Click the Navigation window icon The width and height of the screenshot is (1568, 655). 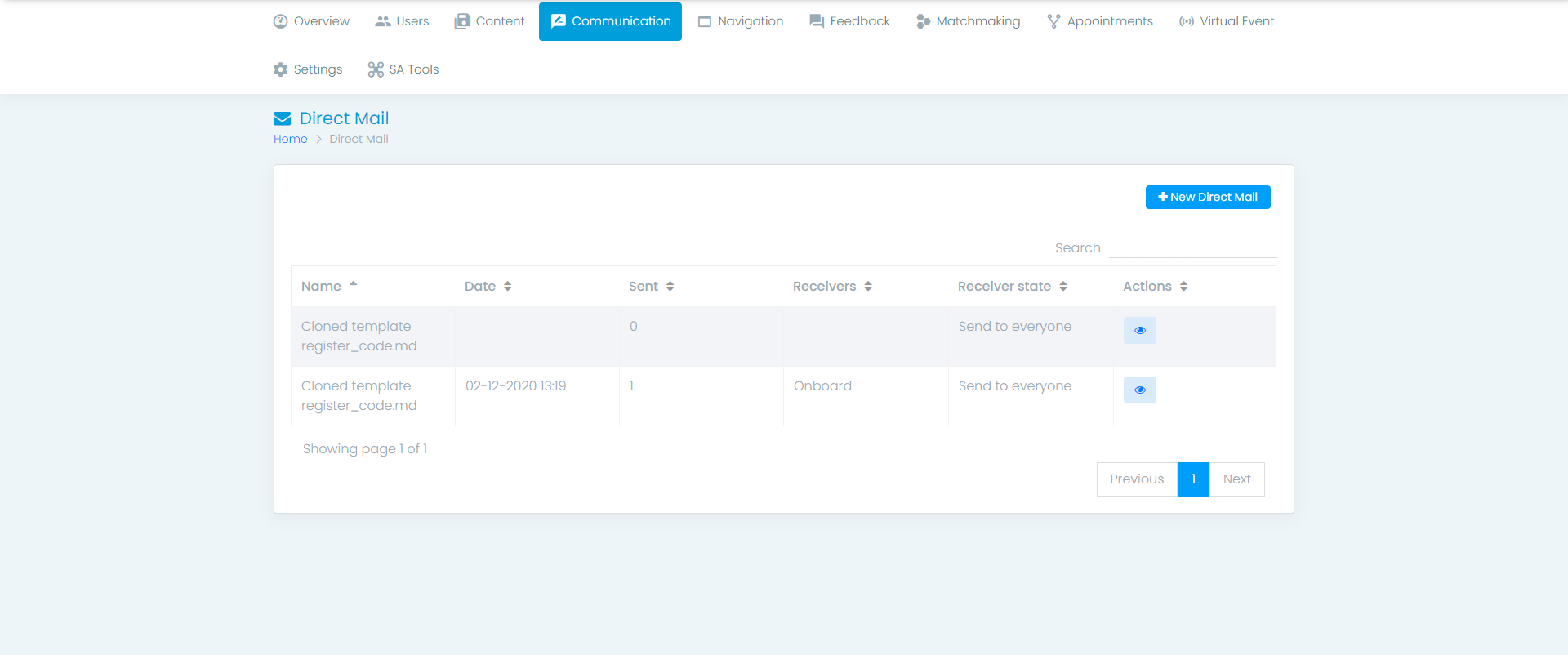pos(705,21)
